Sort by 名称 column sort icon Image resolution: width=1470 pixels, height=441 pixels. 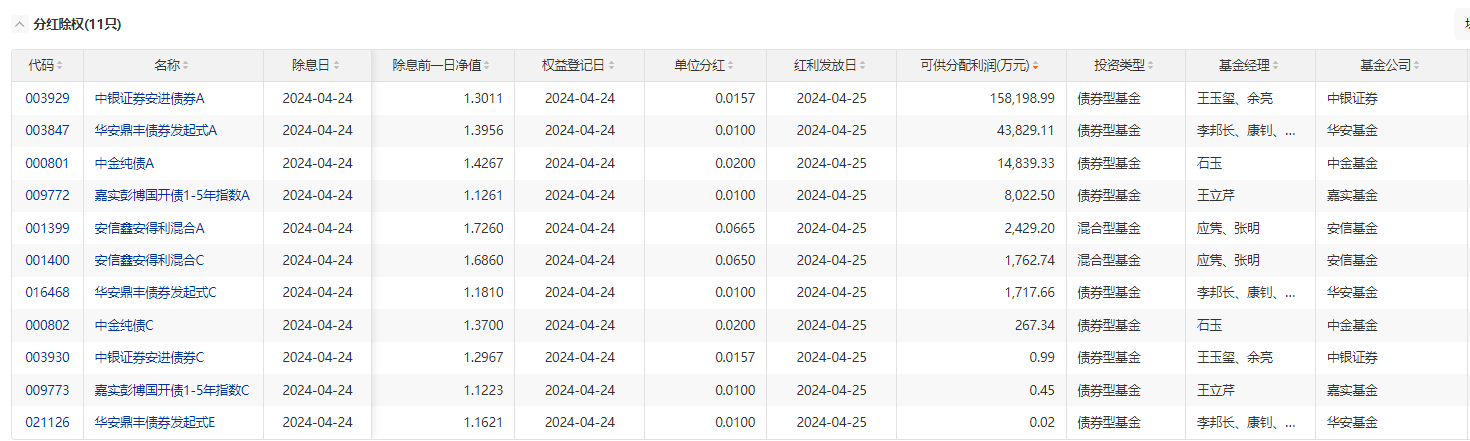(186, 66)
